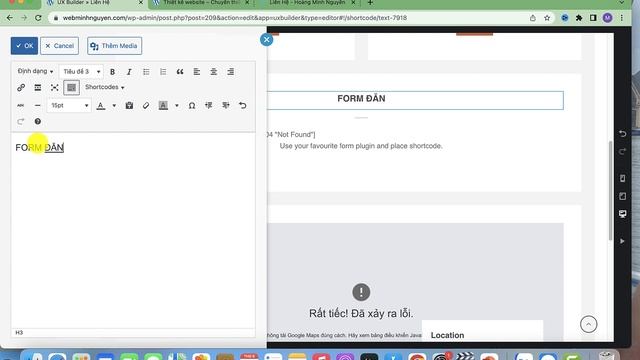The image size is (640, 360).
Task: Click the Thêm Media button
Action: click(115, 46)
